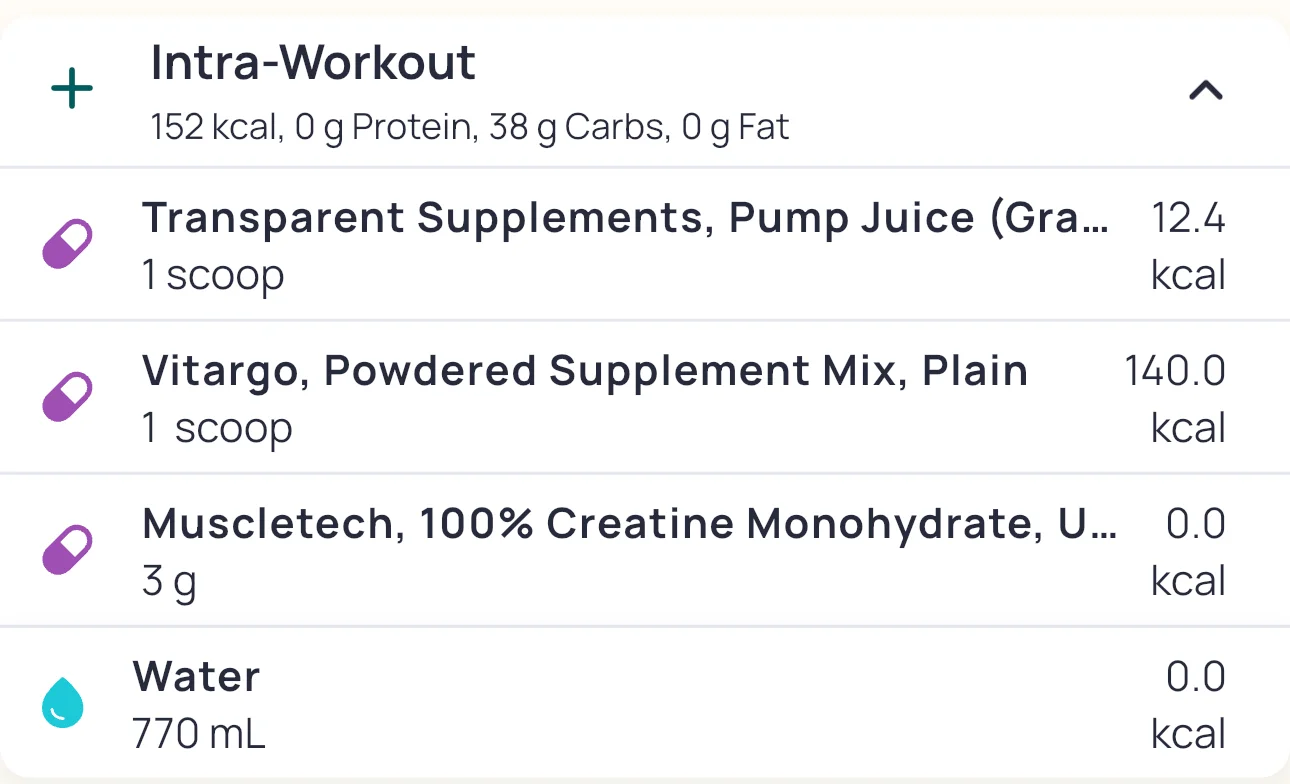Click the 140.0 kcal value for Vitargo
Image resolution: width=1290 pixels, height=784 pixels.
1175,398
